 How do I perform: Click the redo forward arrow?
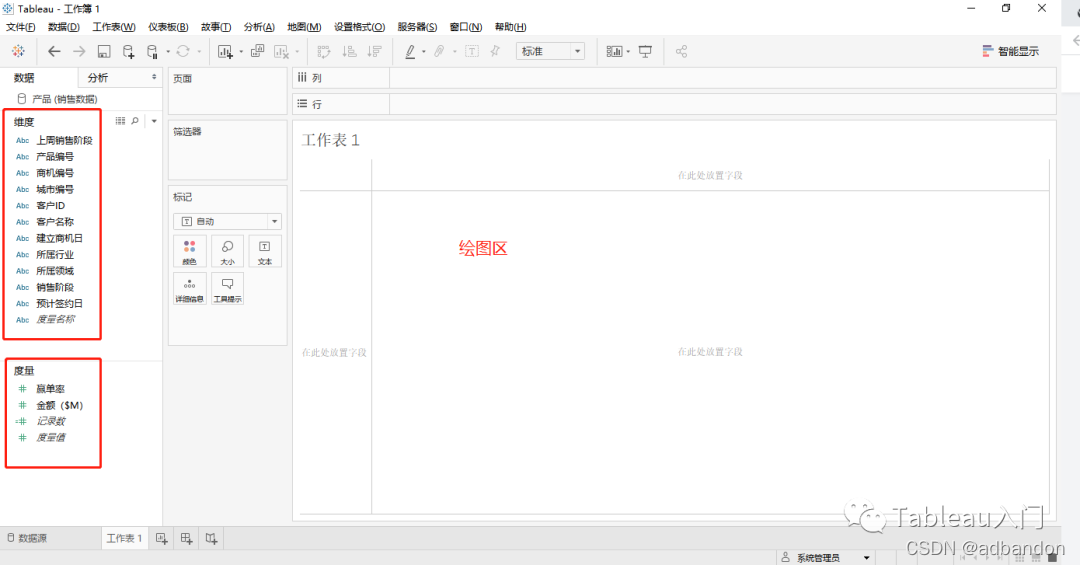(x=79, y=51)
